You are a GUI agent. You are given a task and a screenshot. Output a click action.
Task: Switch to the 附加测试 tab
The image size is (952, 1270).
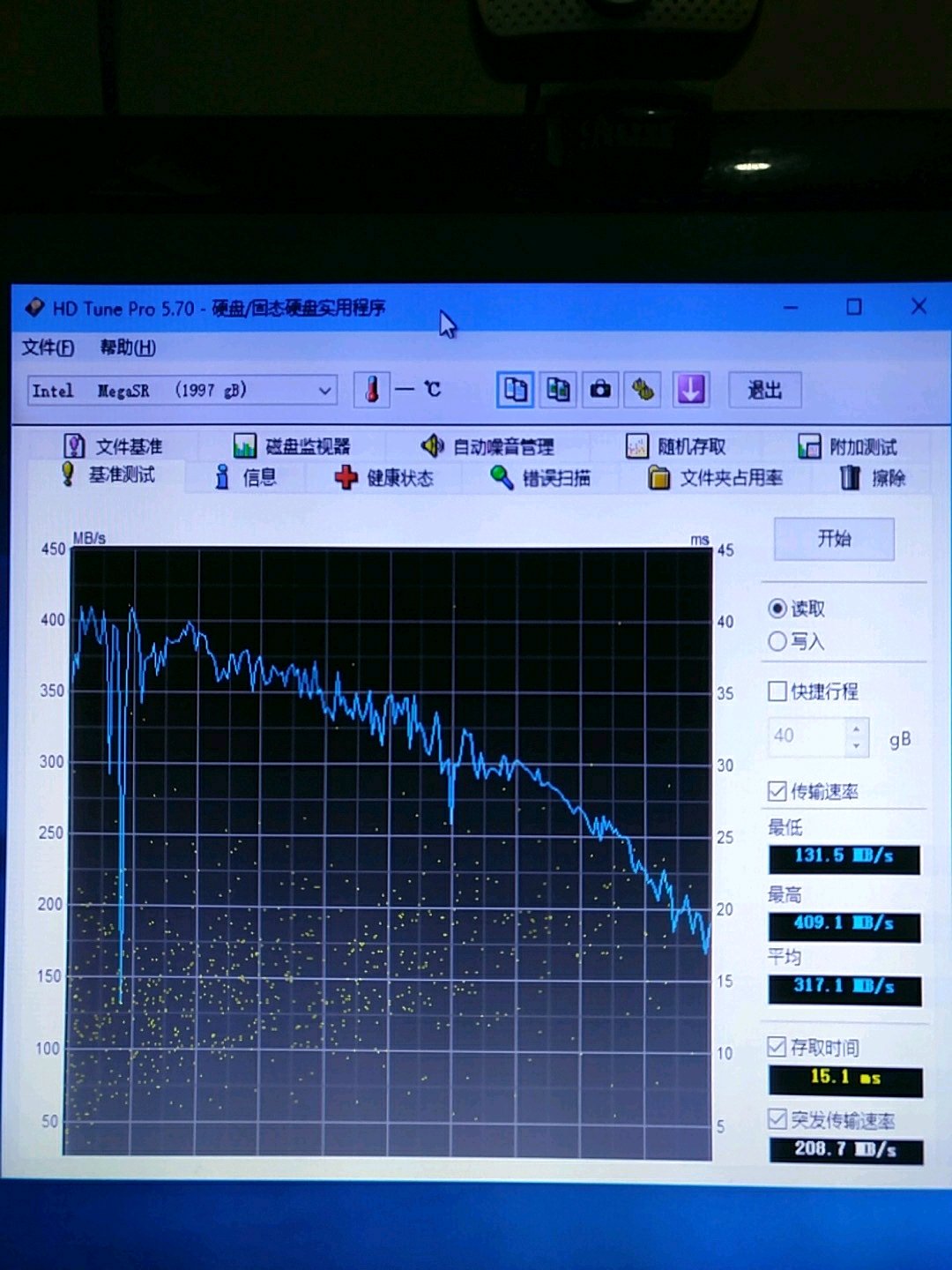(x=847, y=446)
